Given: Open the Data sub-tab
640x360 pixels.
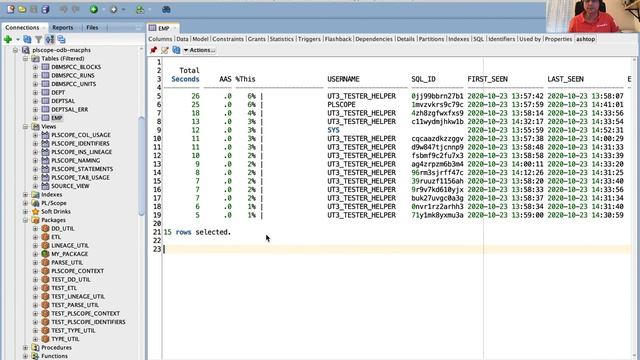Looking at the screenshot, I should 182,39.
